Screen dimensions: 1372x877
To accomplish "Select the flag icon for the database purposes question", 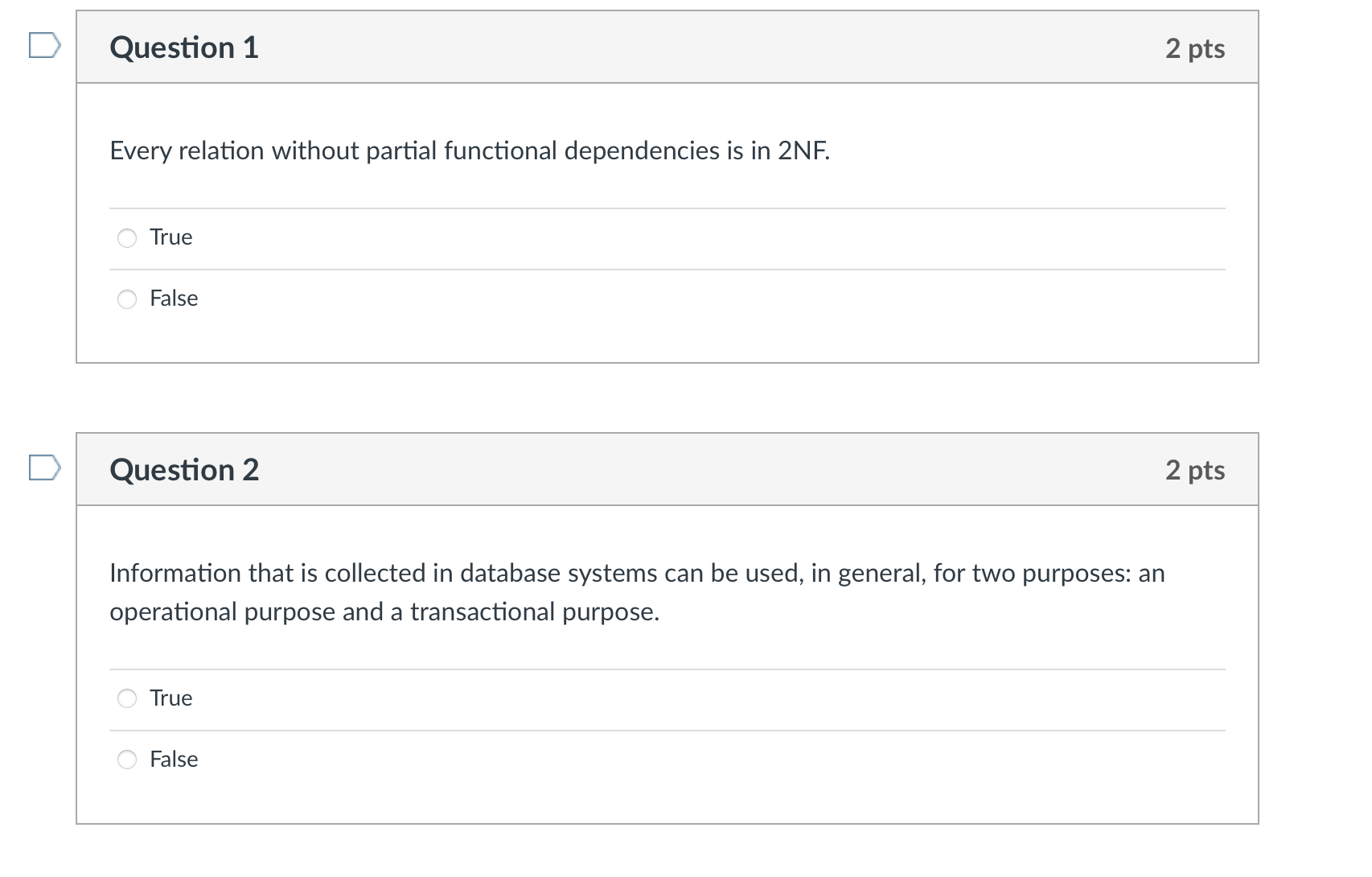I will (44, 469).
